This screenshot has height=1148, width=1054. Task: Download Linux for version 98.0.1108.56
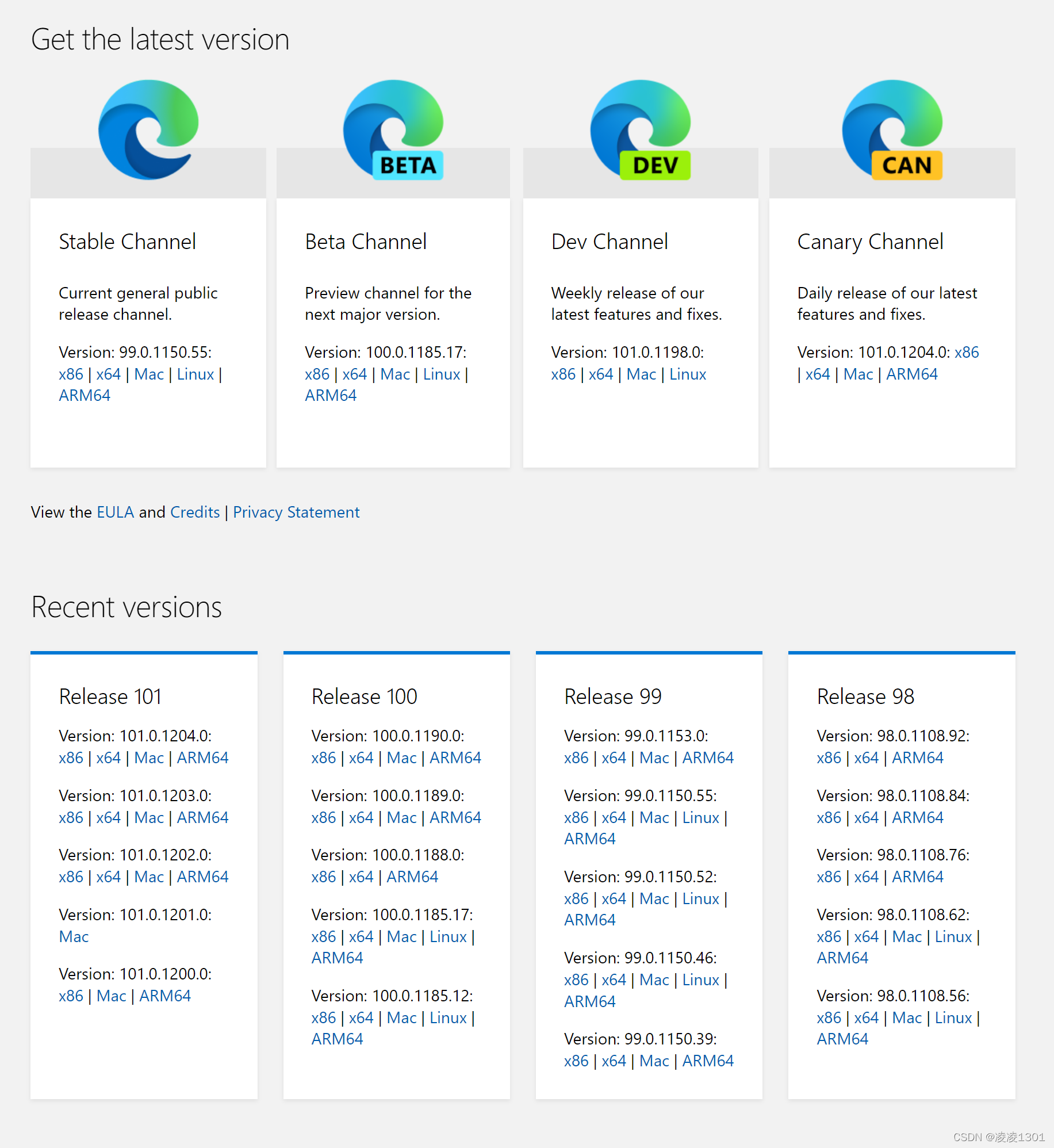953,1017
